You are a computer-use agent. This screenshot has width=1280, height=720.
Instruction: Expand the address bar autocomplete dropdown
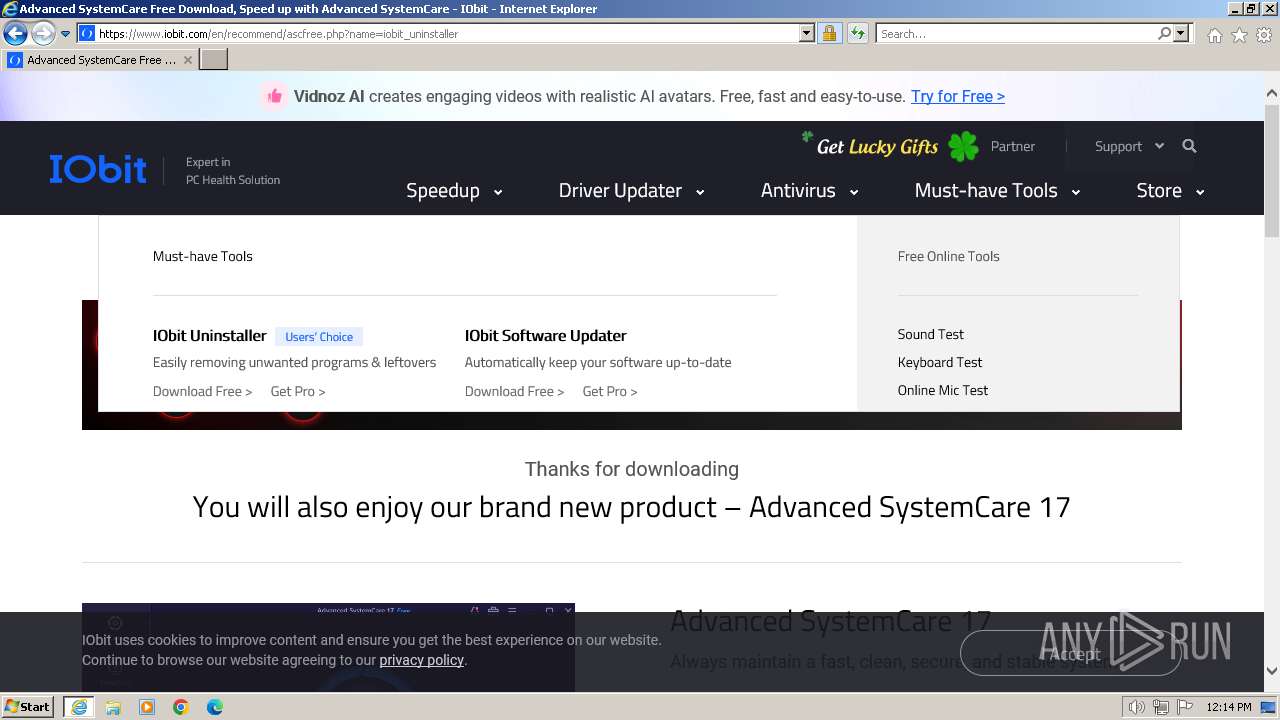coord(807,33)
